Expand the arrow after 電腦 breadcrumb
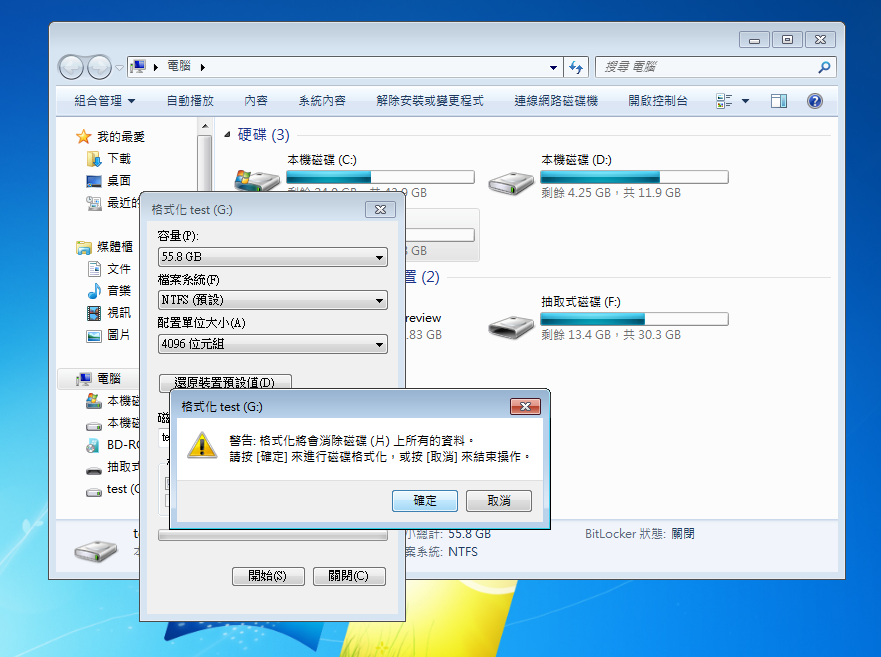881x657 pixels. (x=203, y=67)
